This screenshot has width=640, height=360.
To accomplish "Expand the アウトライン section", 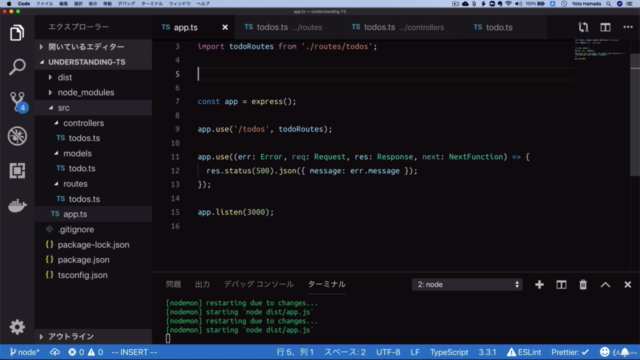I will coord(93,336).
